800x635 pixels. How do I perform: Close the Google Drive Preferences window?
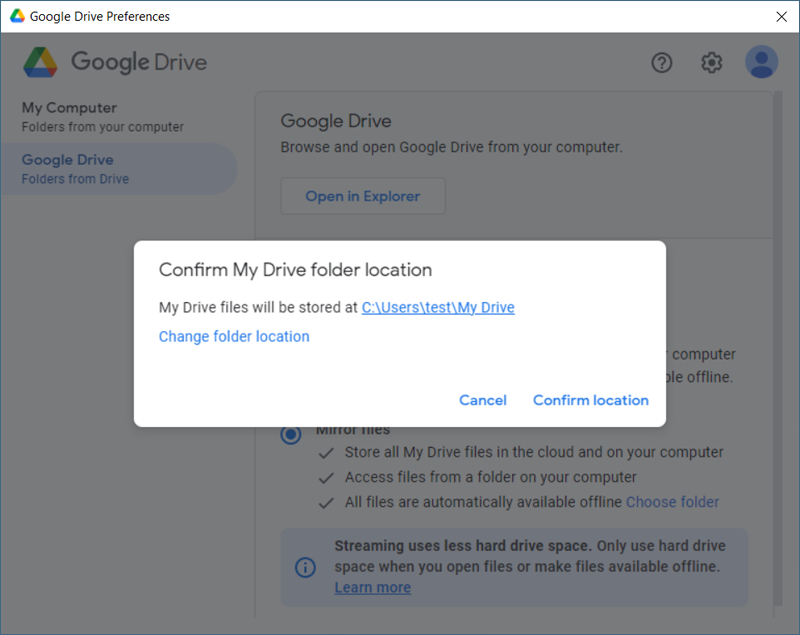click(781, 16)
